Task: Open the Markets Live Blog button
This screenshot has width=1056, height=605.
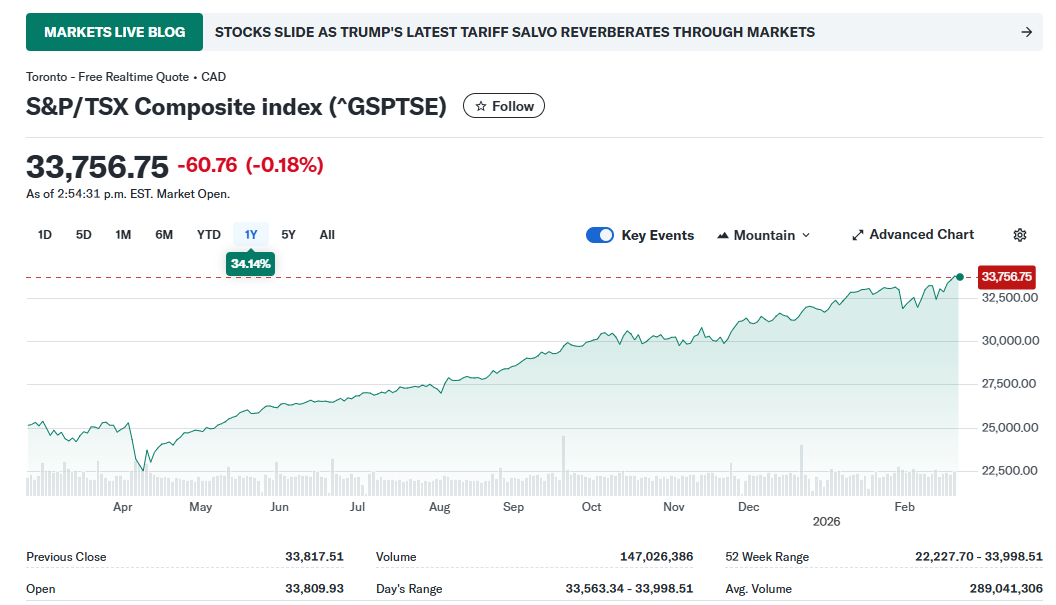Action: (x=114, y=32)
